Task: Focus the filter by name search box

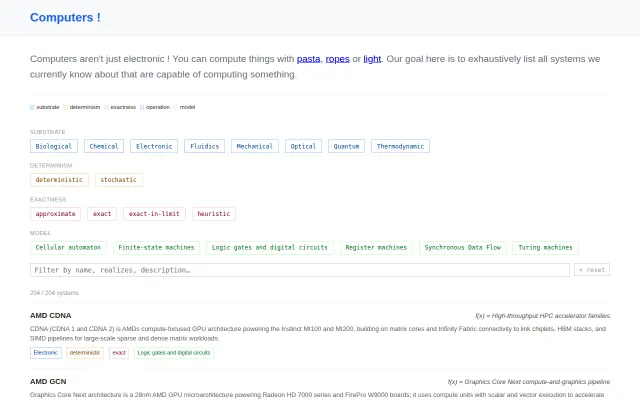Action: 300,270
